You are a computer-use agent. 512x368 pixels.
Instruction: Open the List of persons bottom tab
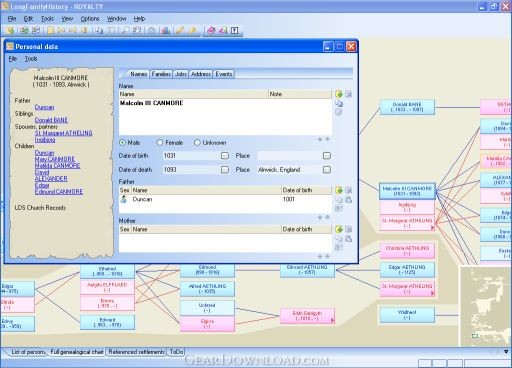tap(28, 352)
